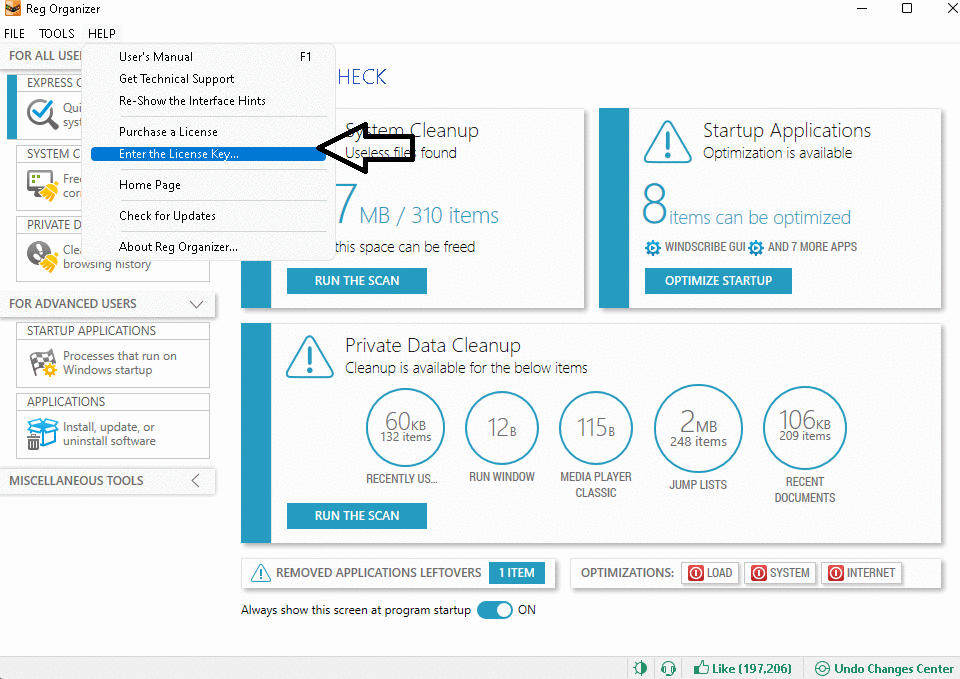Open the Undo Changes Center link
This screenshot has width=960, height=679.
point(884,668)
